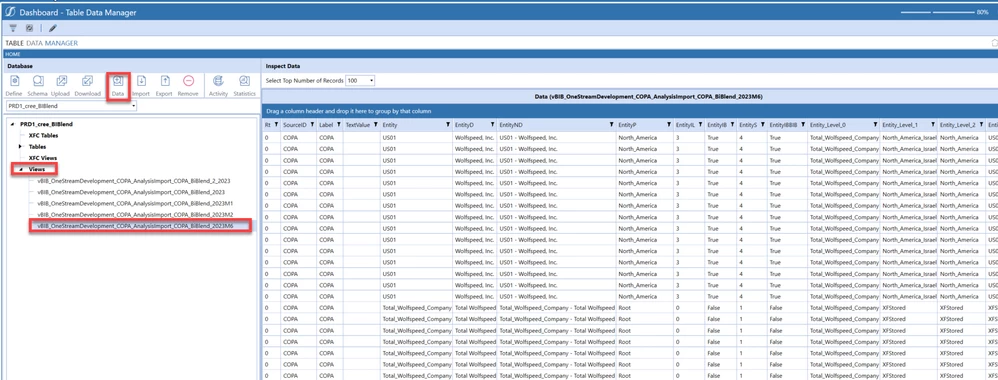Open filter on SourceID column
Screen dimensions: 998x380
click(x=312, y=125)
